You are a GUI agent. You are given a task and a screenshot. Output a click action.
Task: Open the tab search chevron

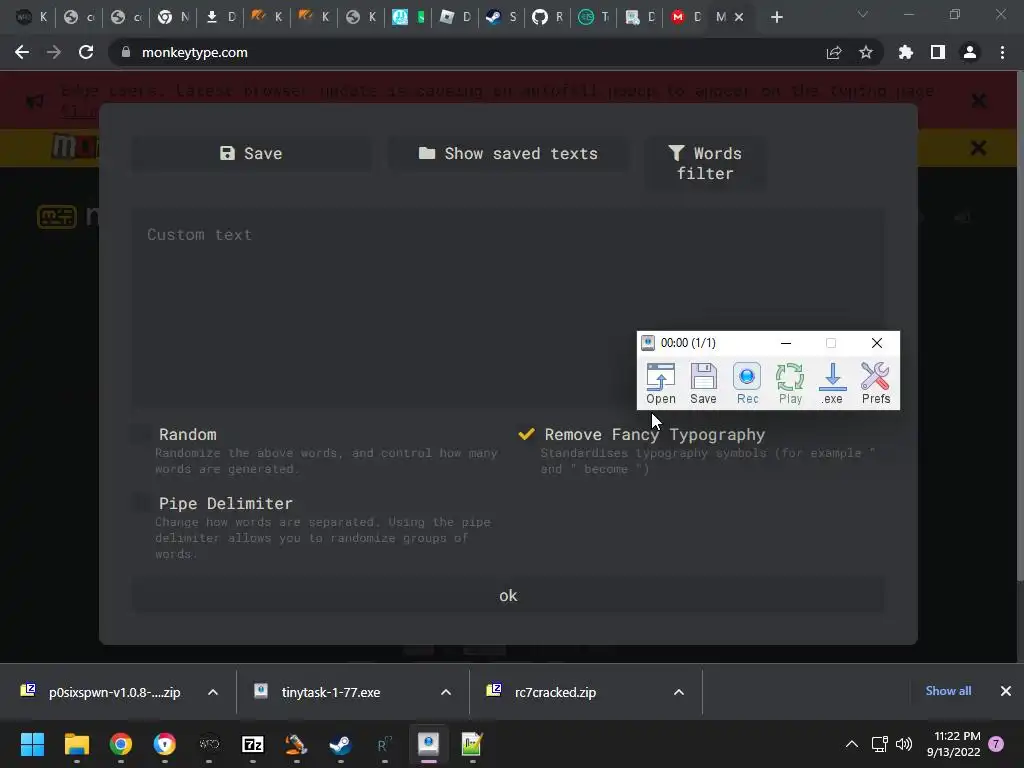coord(863,14)
